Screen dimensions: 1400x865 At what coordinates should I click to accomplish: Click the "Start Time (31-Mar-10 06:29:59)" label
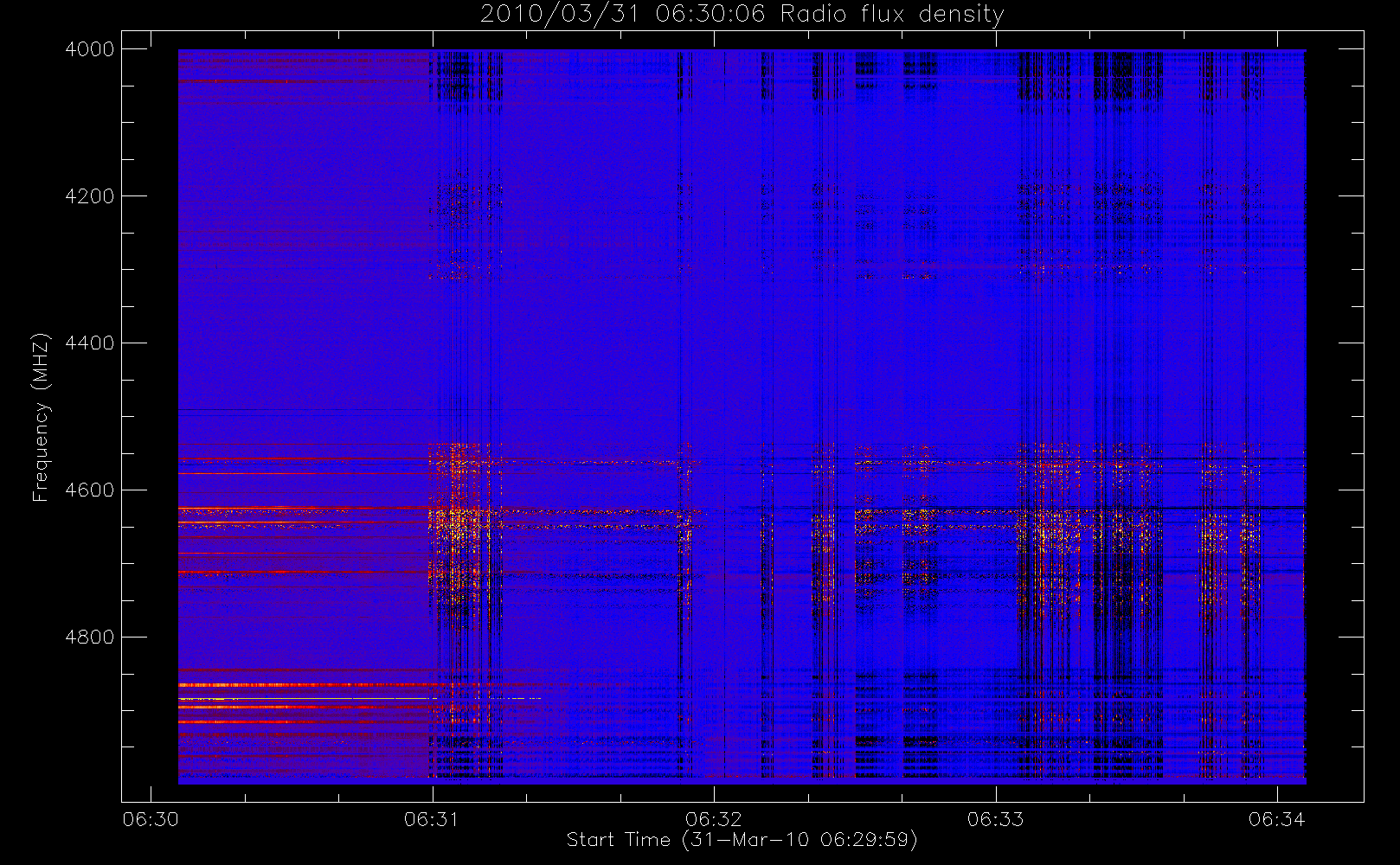(x=742, y=840)
